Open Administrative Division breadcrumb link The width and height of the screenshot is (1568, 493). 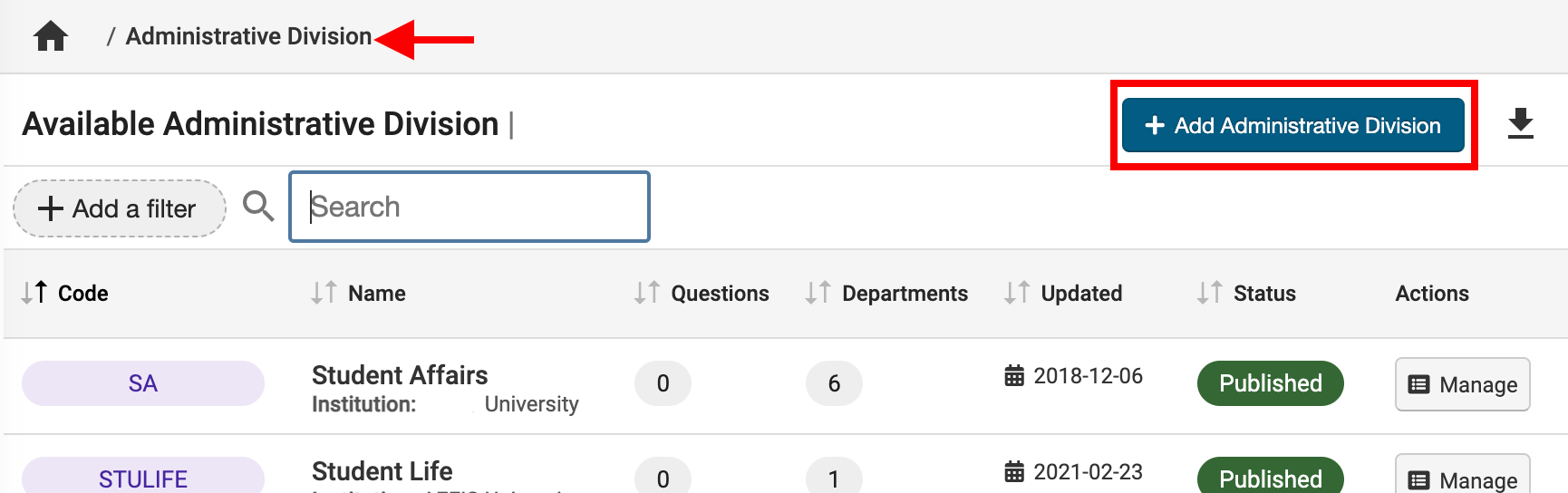coord(248,36)
